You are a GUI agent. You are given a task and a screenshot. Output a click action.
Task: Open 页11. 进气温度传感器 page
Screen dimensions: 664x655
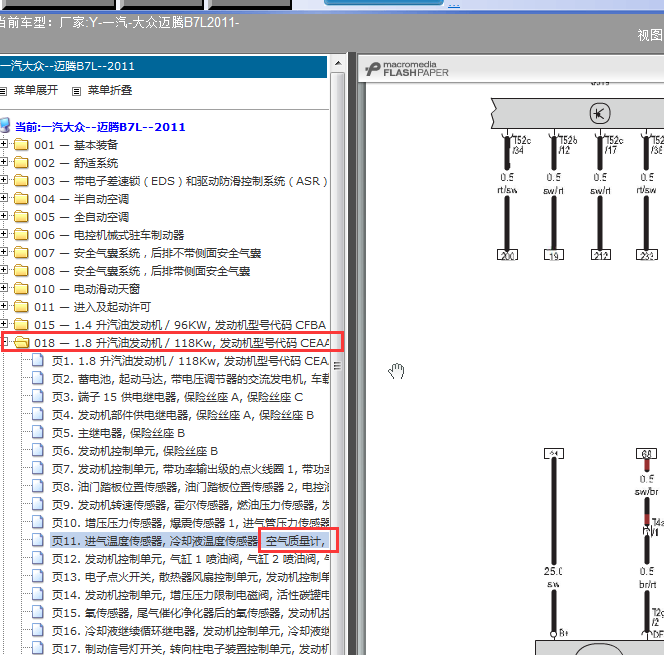[x=189, y=541]
